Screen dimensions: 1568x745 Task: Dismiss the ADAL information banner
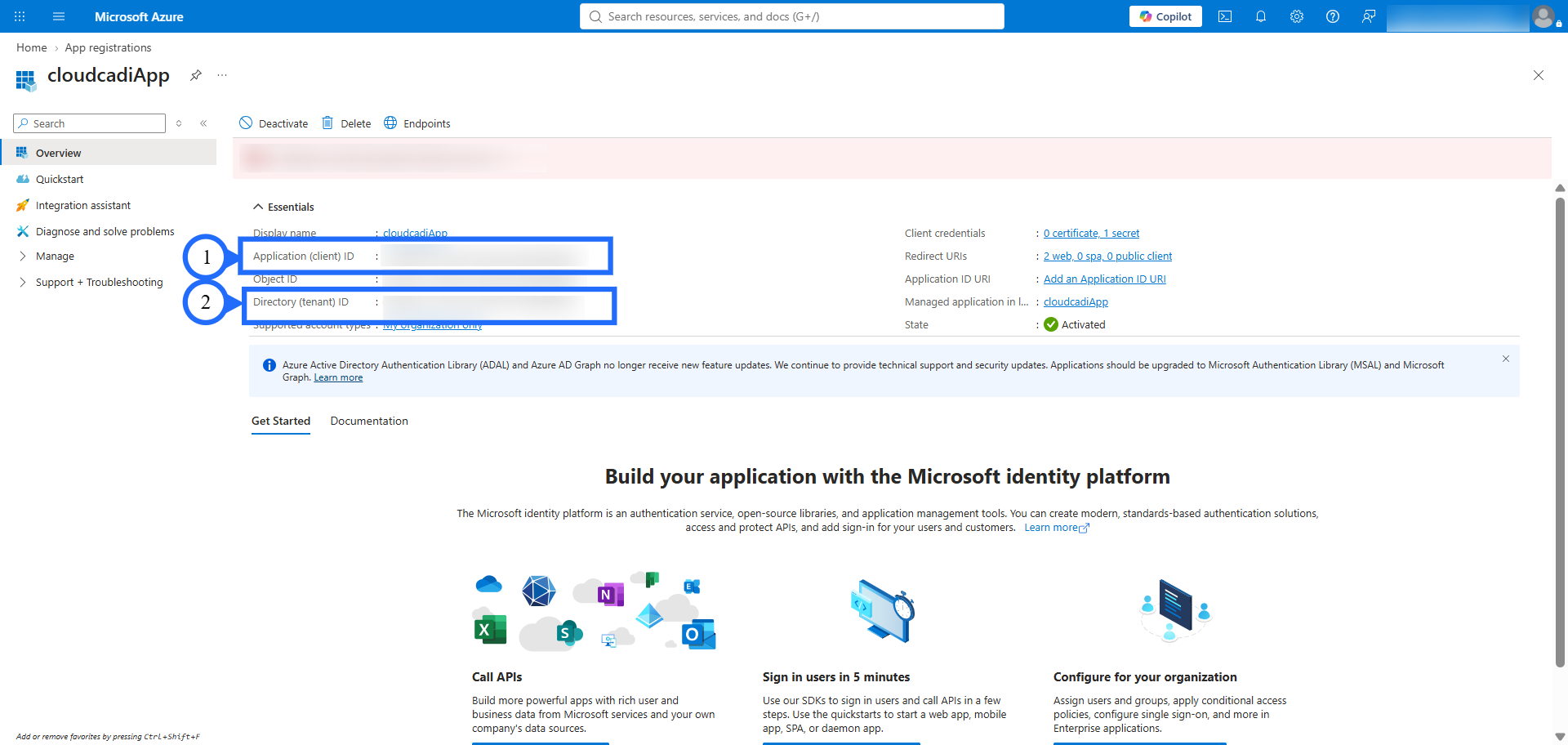[1506, 359]
